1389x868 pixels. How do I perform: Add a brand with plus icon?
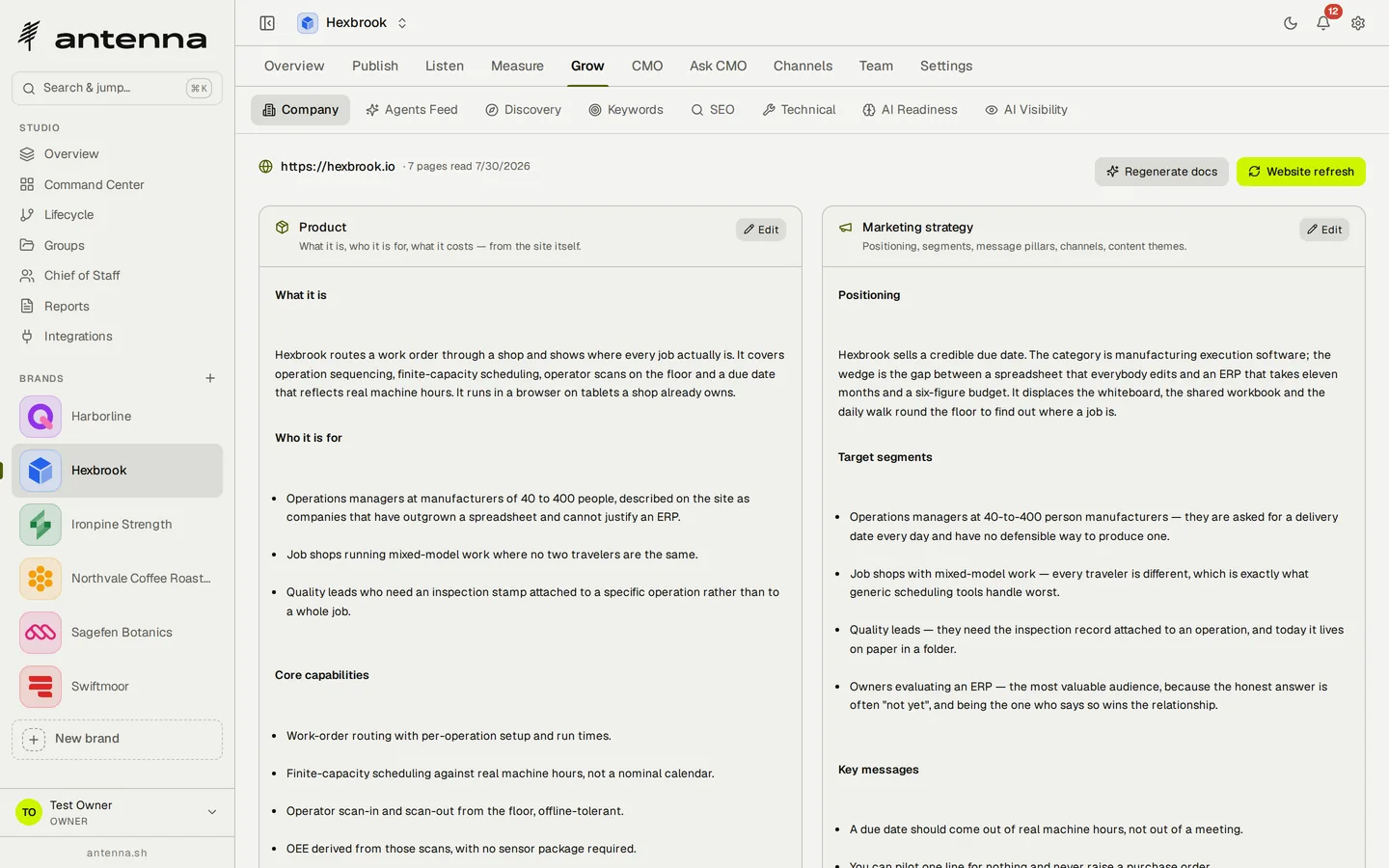210,378
